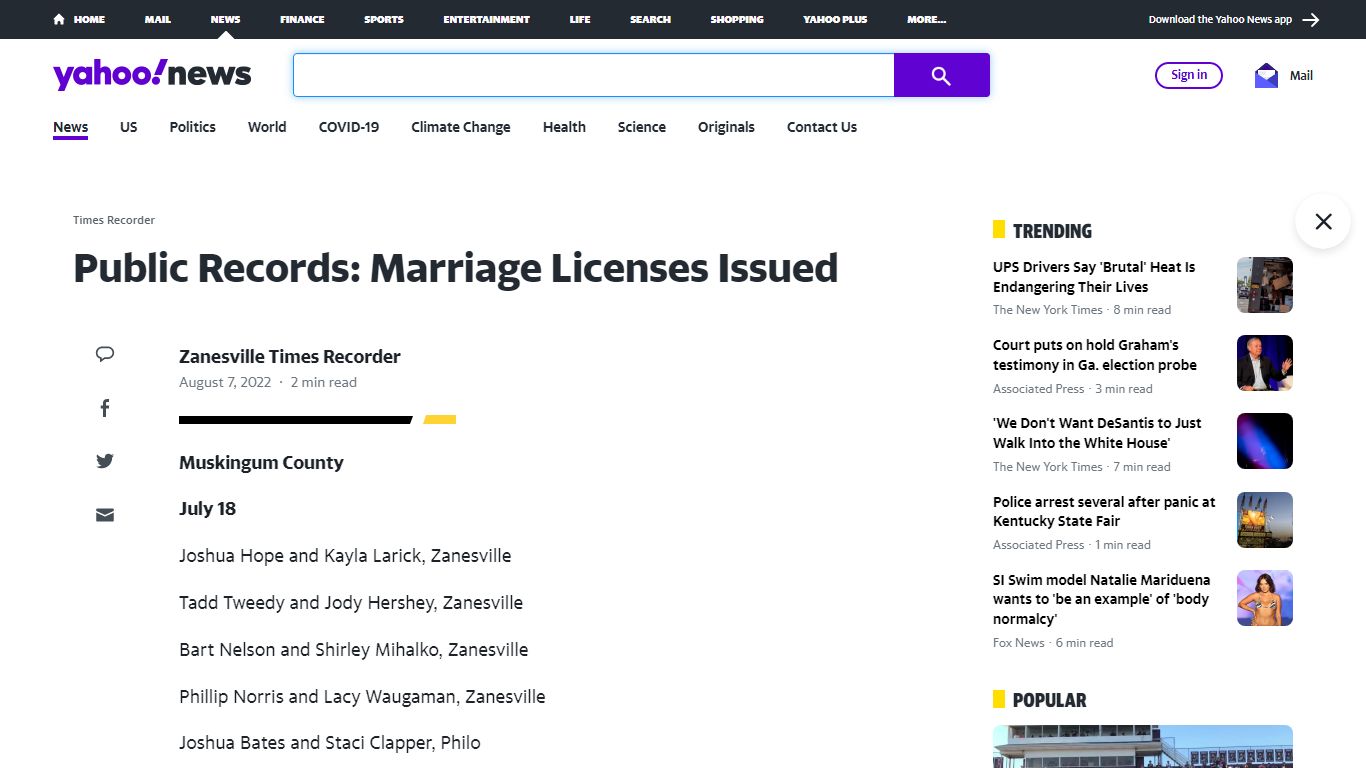Viewport: 1366px width, 768px height.
Task: Open ENTERTAINMENT in the top navigation bar
Action: [487, 19]
